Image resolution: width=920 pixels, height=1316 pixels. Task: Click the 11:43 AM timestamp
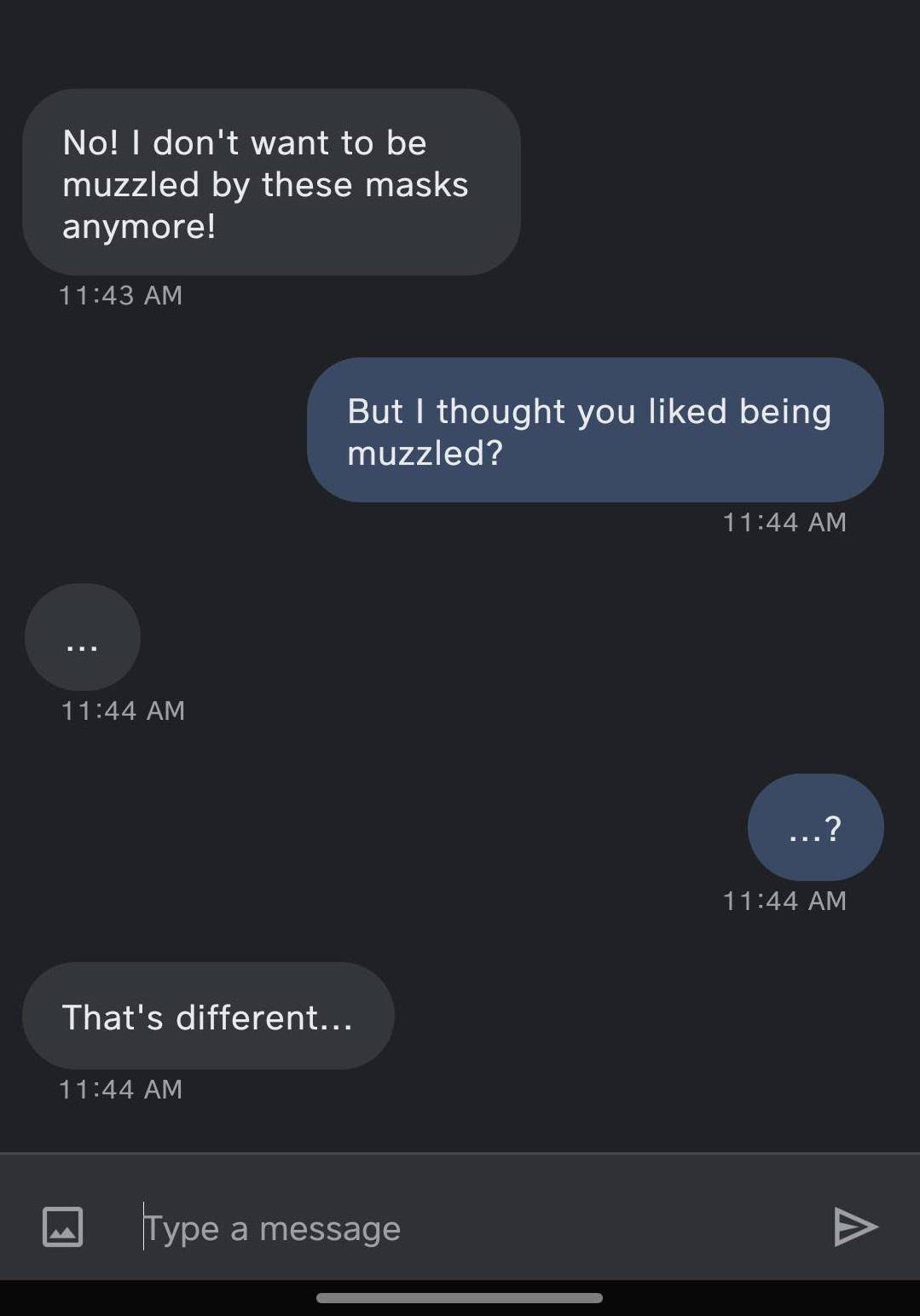[120, 295]
